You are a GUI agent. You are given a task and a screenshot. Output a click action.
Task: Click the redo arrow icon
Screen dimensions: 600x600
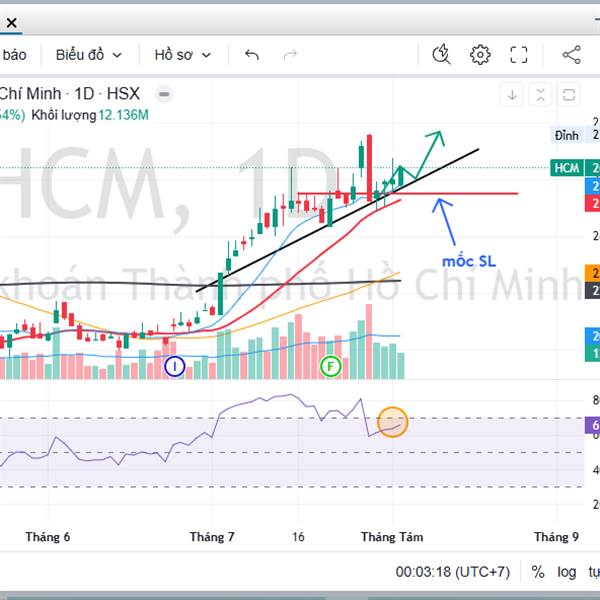pyautogui.click(x=290, y=55)
